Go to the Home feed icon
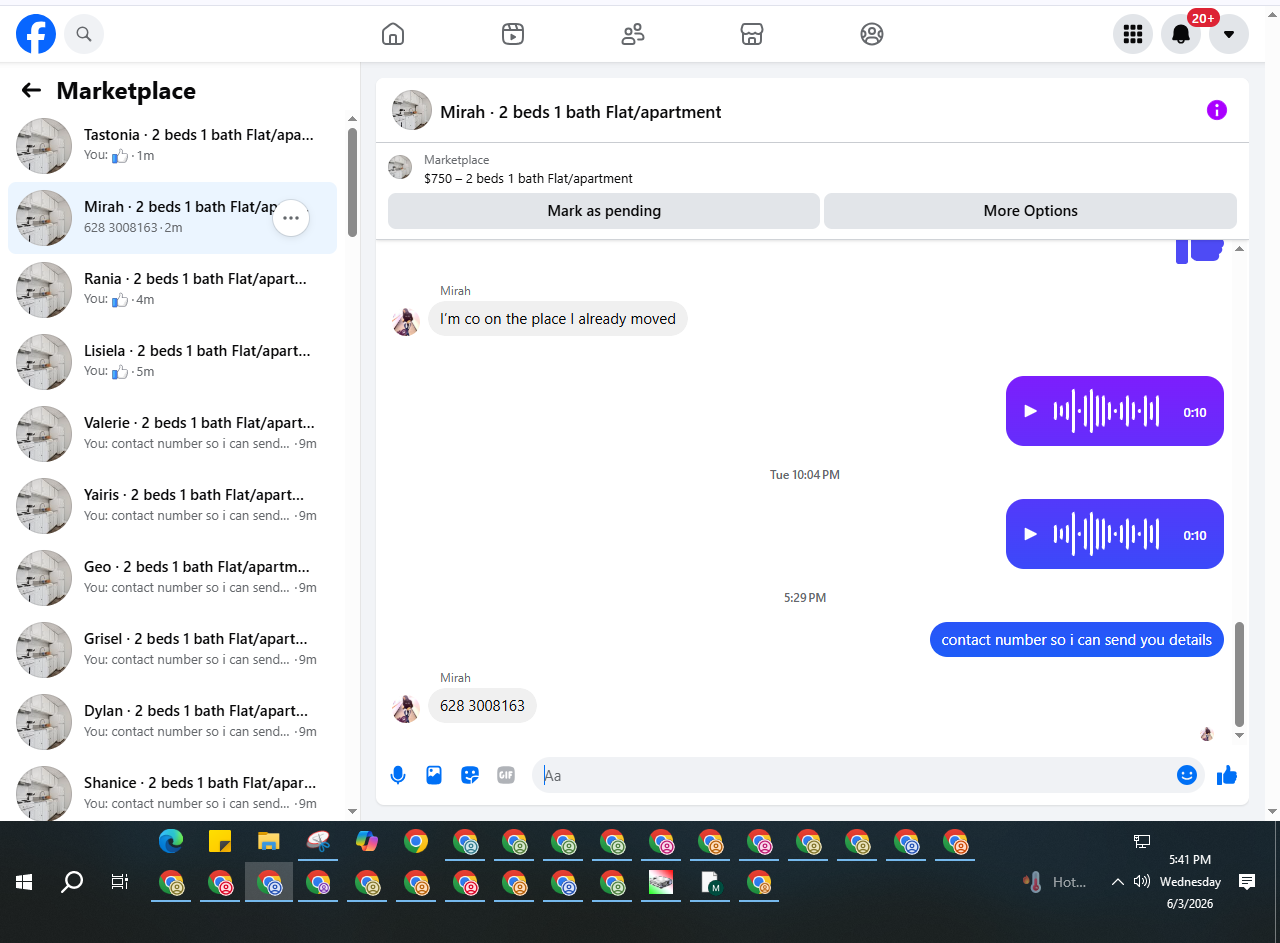The width and height of the screenshot is (1280, 943). point(393,34)
